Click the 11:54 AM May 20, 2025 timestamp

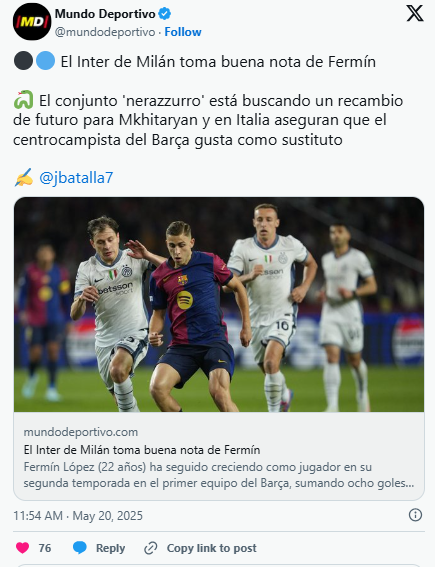pos(78,515)
